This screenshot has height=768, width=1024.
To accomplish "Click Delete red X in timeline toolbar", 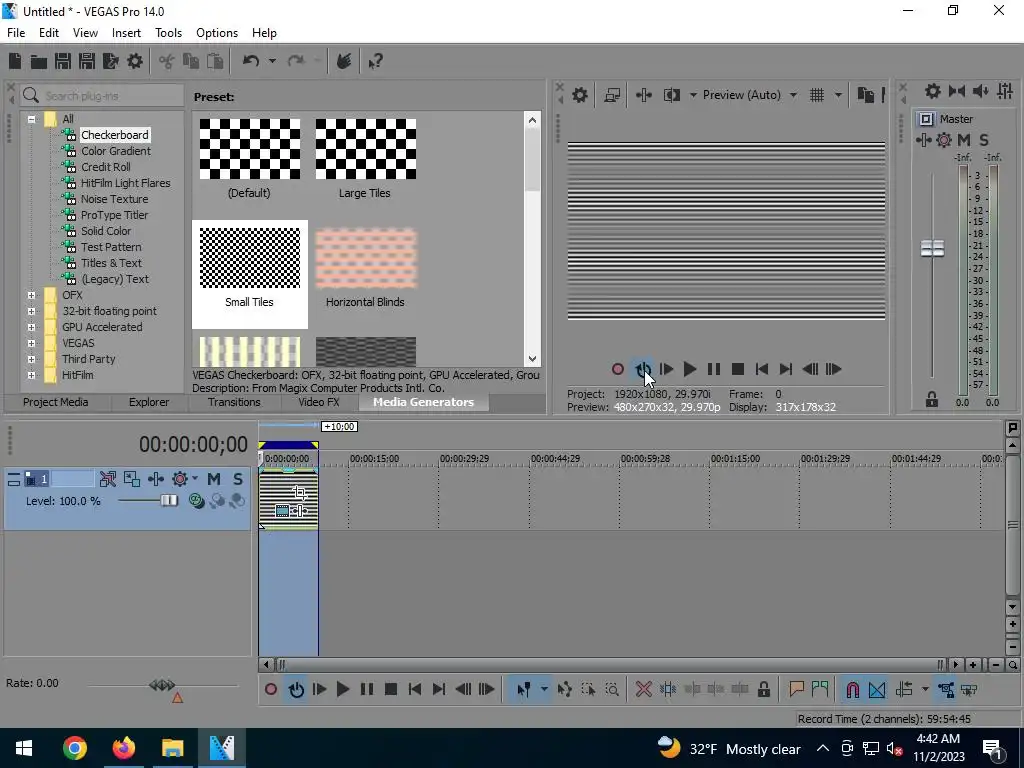I will point(643,689).
